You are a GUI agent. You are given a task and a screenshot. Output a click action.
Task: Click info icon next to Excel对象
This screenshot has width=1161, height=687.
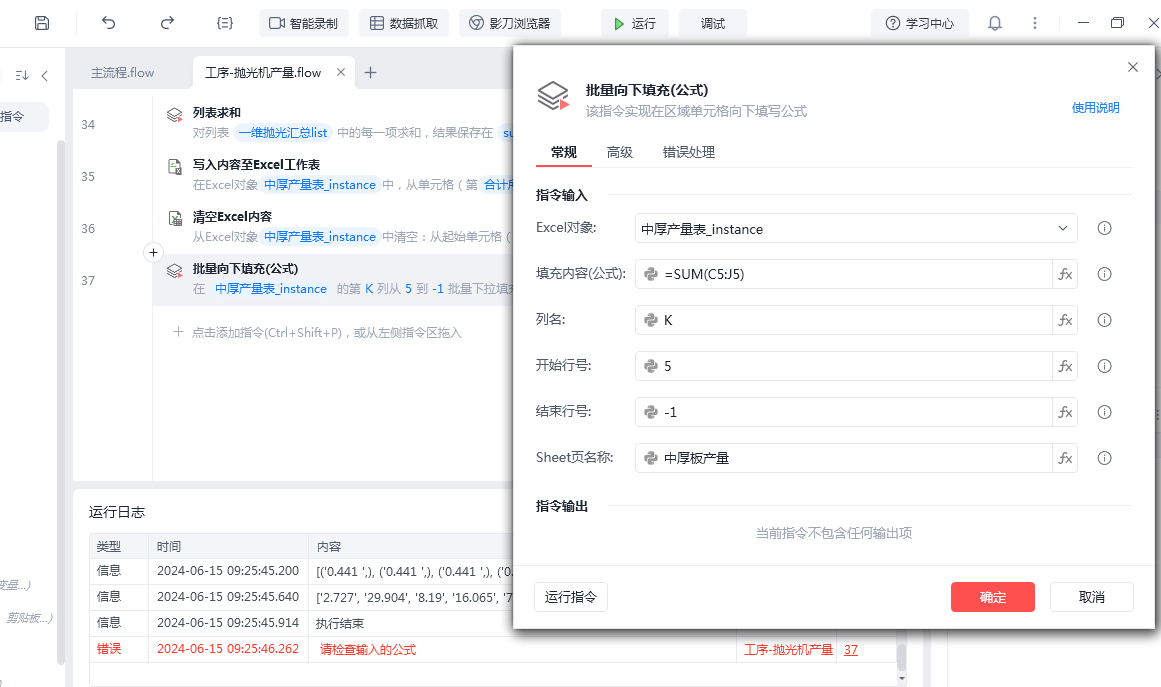pos(1105,228)
